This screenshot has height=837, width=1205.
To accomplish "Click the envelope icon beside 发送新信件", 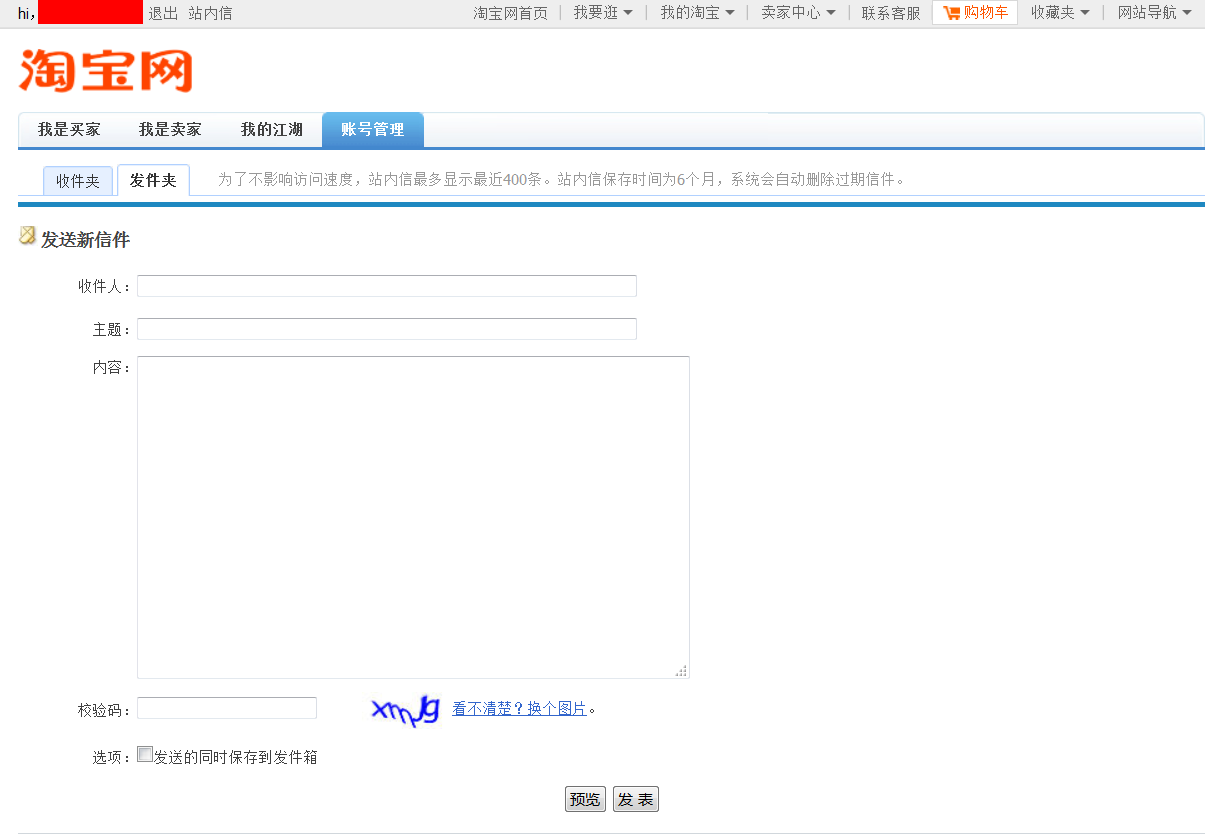I will click(25, 237).
